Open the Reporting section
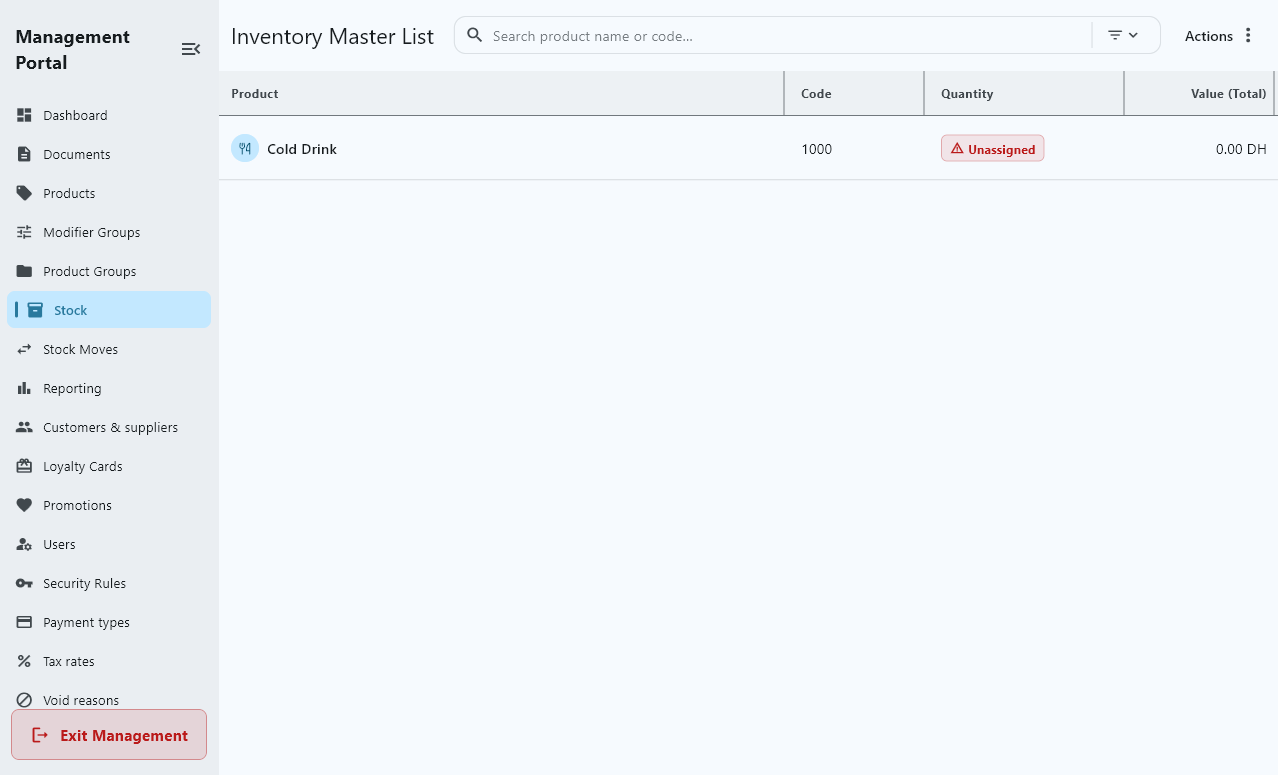Screen dimensions: 1278x775 coord(109,388)
